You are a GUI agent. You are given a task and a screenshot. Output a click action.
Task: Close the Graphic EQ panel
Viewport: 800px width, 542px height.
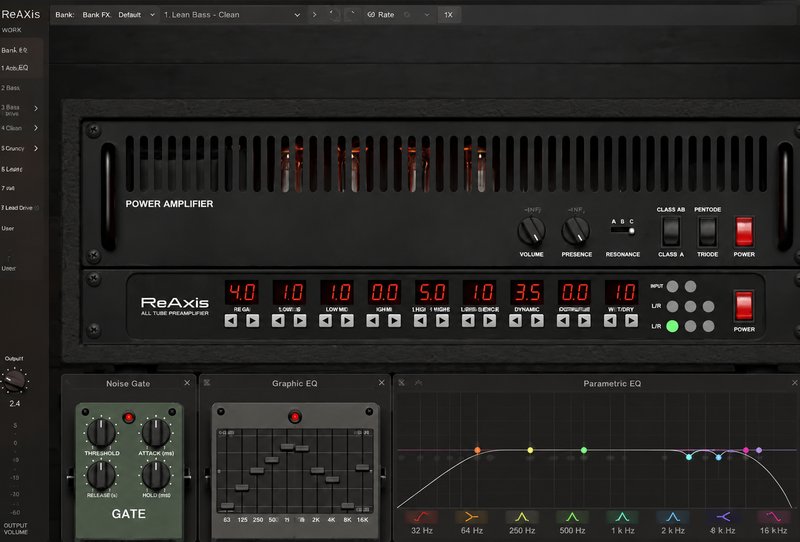tap(382, 383)
